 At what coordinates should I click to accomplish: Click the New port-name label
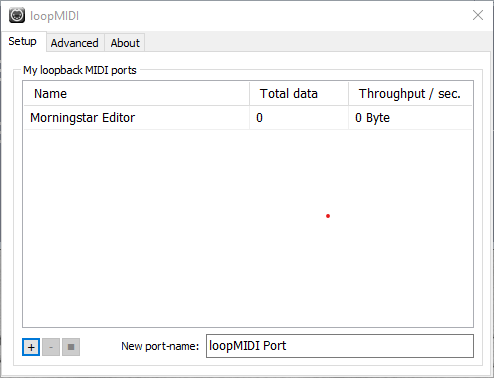pyautogui.click(x=160, y=346)
